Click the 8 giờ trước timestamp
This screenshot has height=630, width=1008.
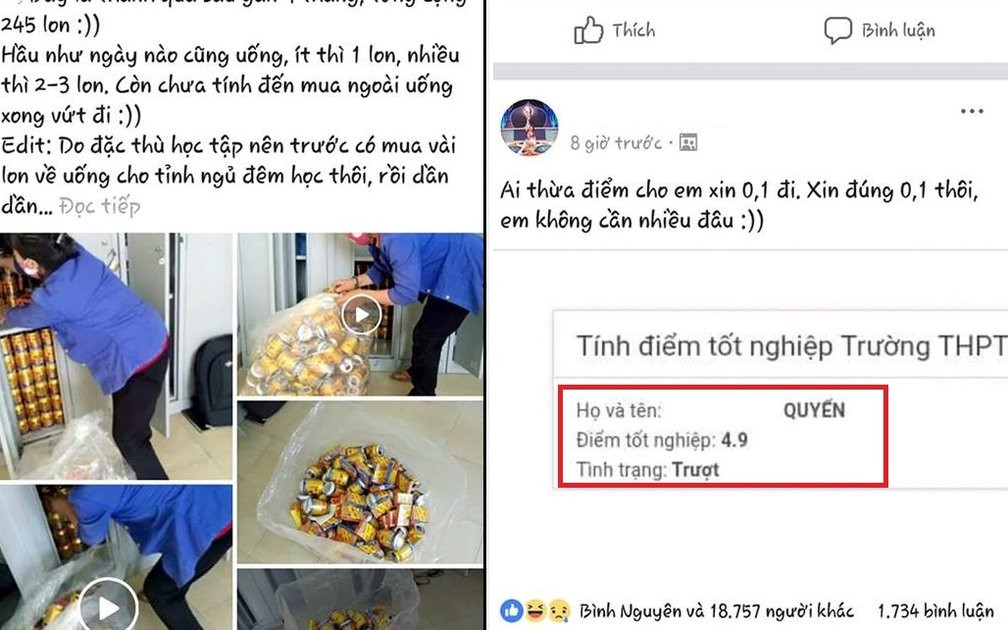pos(616,143)
